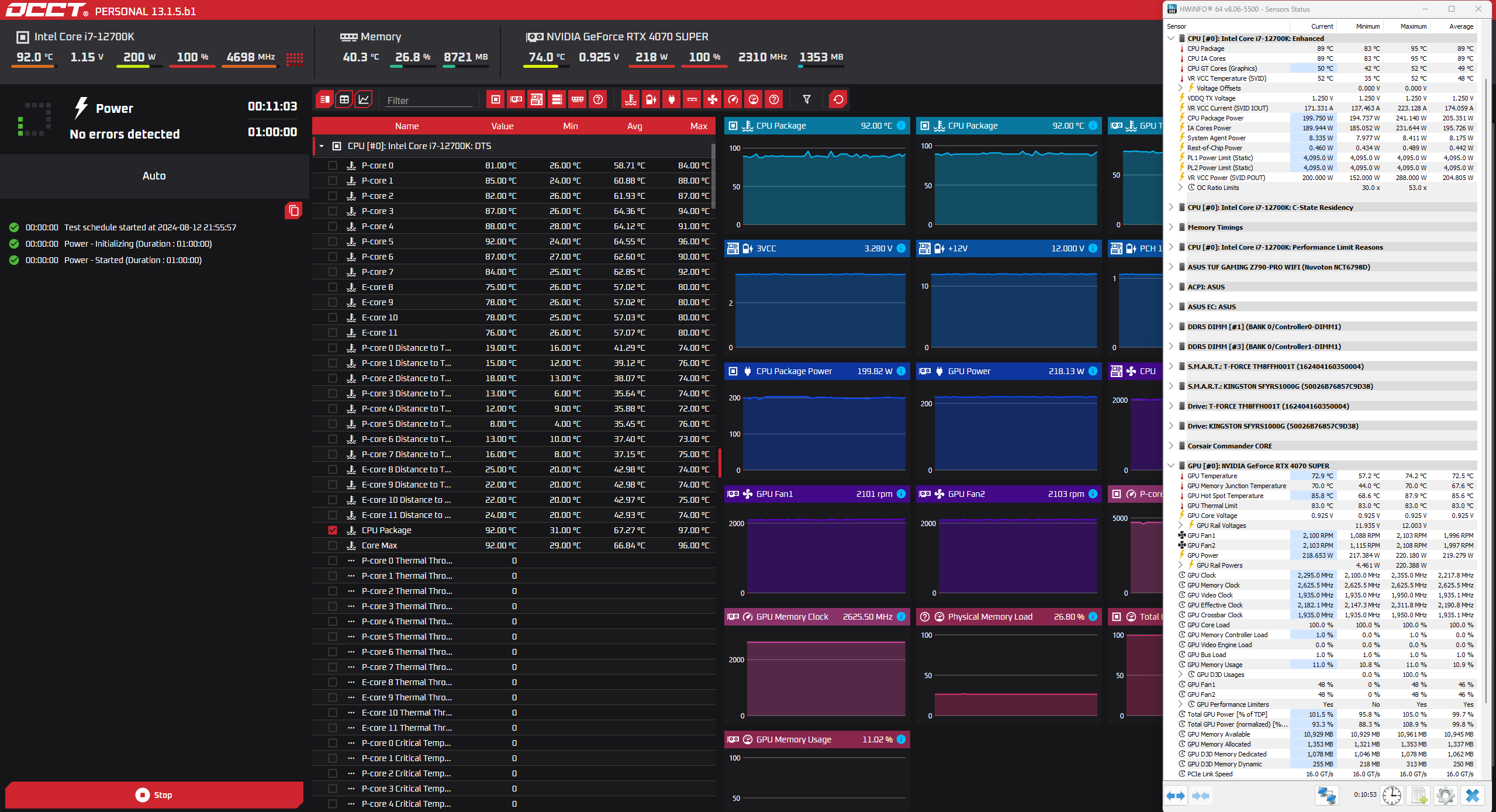
Task: Tick the Core Max checkbox
Action: pos(333,545)
